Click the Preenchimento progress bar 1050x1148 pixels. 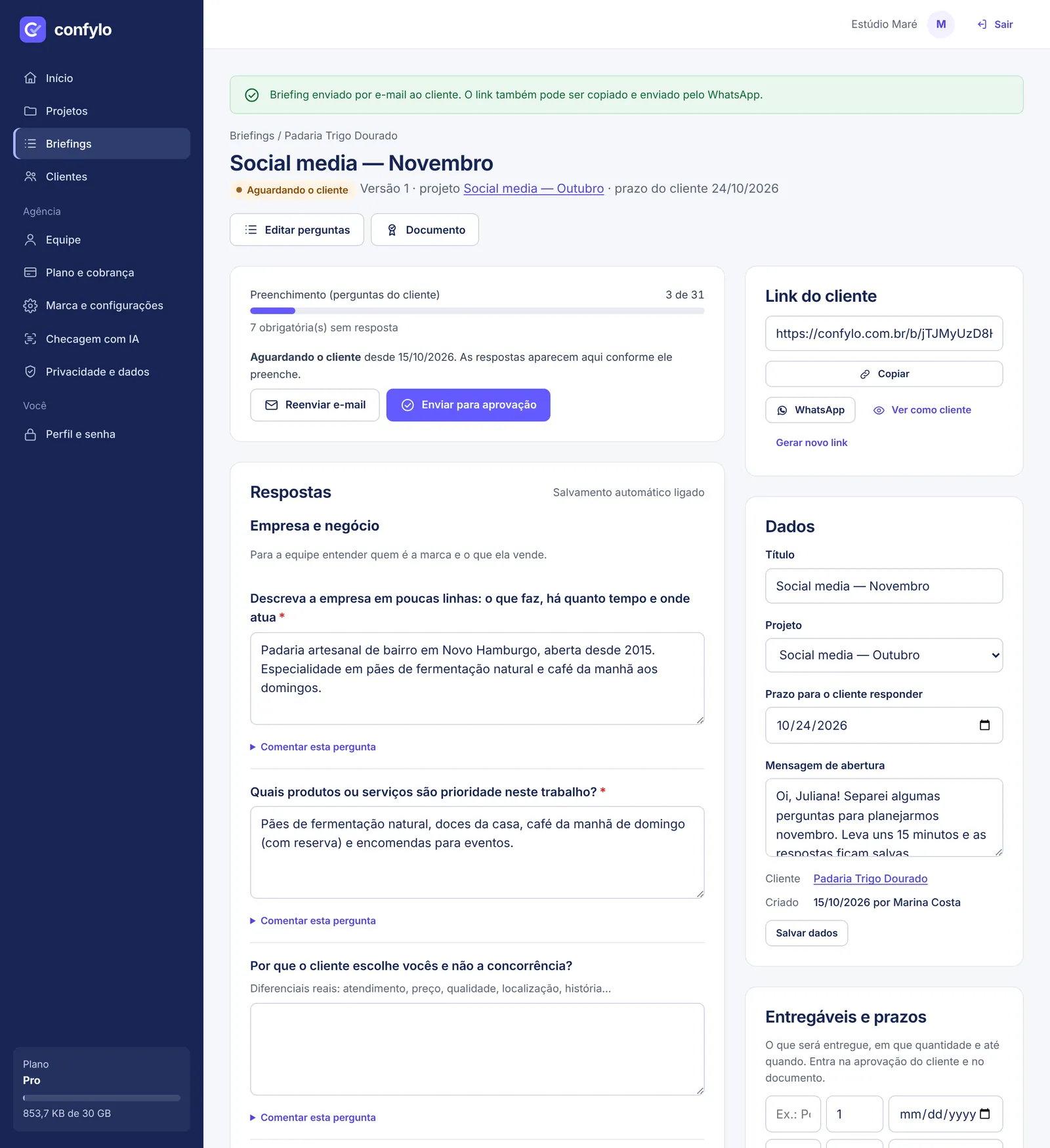point(477,311)
